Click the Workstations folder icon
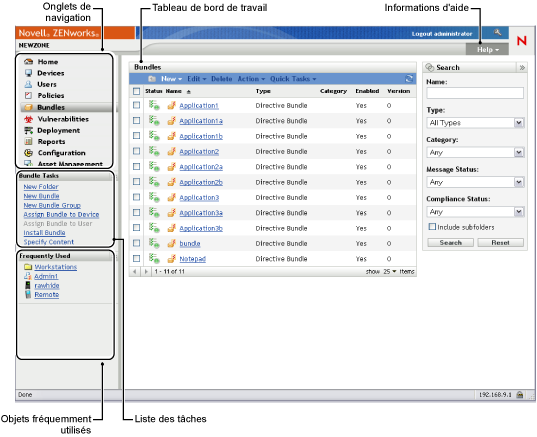 [28, 267]
